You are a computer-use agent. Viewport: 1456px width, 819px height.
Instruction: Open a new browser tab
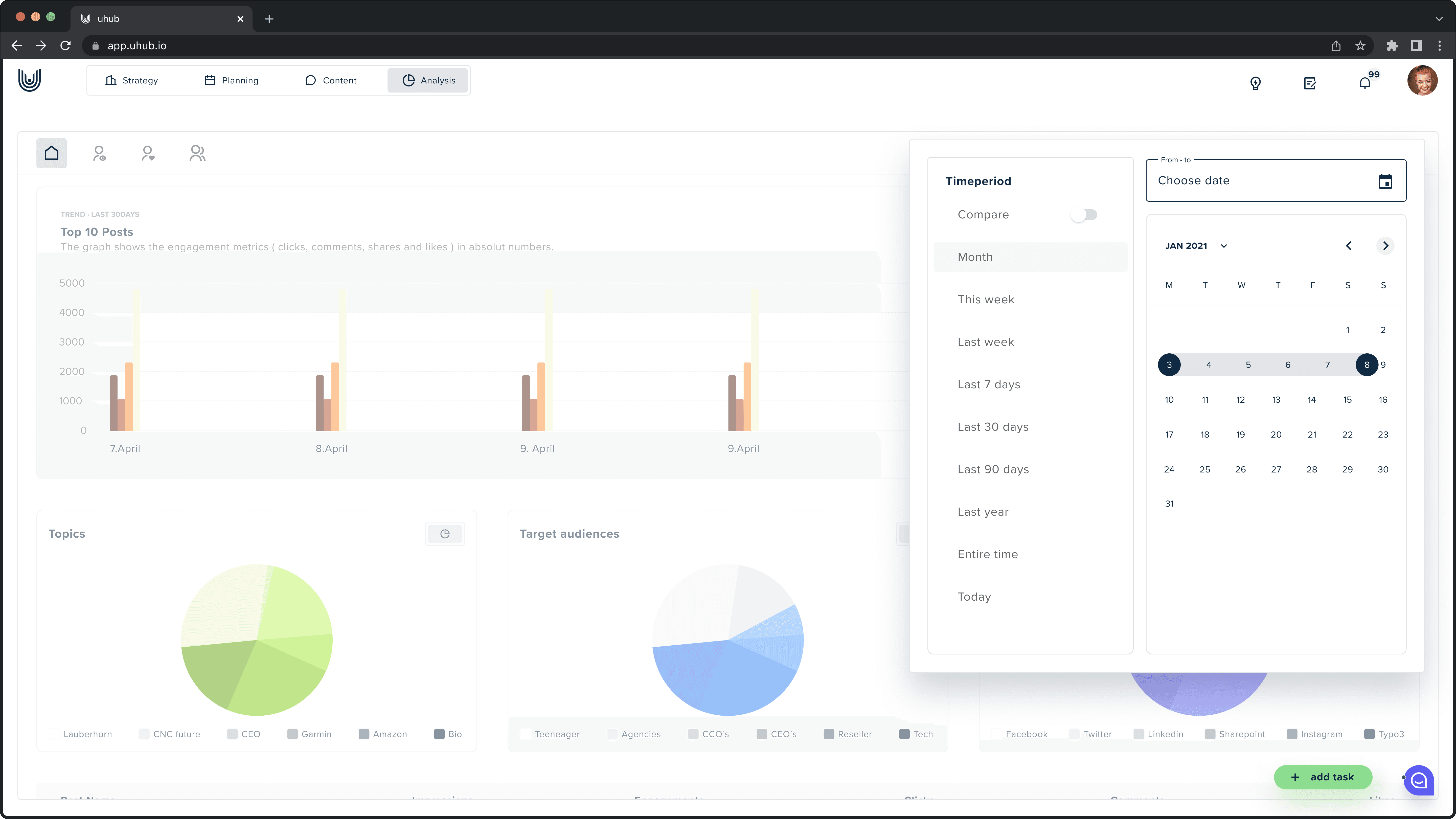(269, 19)
